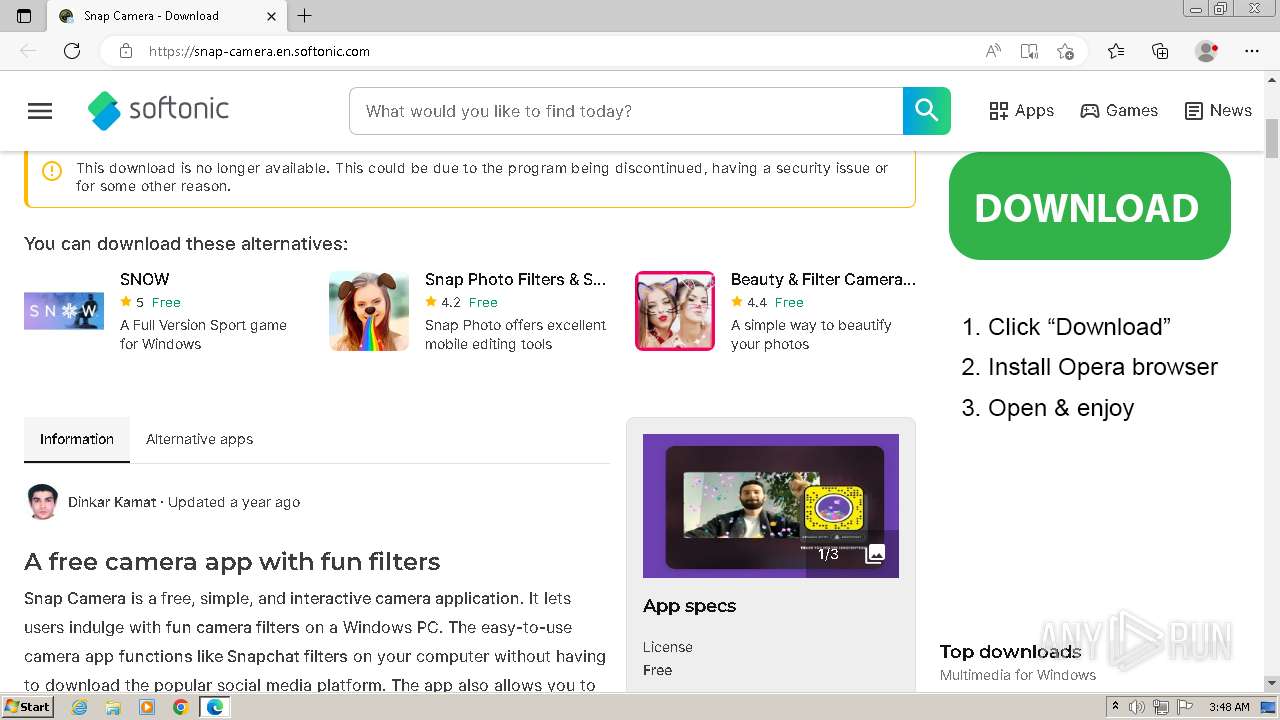Open the tab actions menu icon
The height and width of the screenshot is (720, 1280).
(24, 16)
